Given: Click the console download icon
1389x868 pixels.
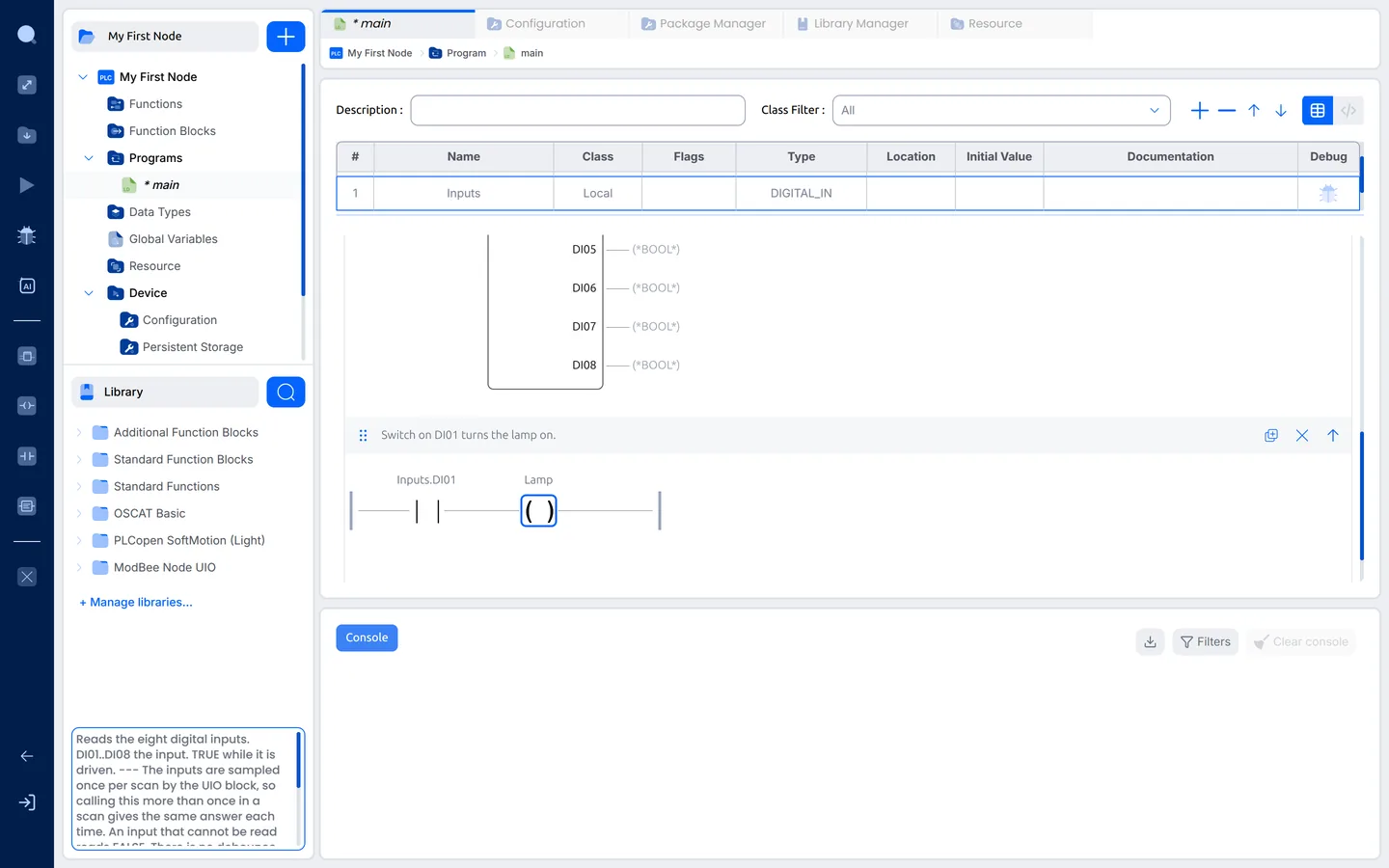Looking at the screenshot, I should click(1150, 641).
